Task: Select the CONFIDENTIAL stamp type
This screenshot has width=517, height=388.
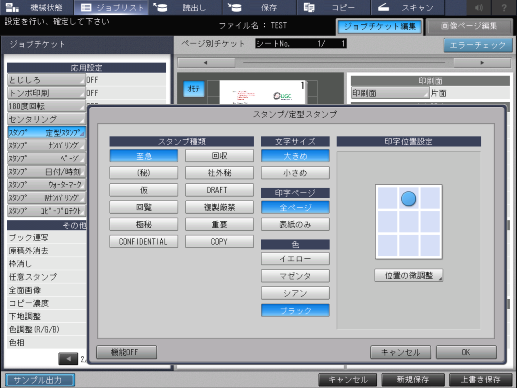Action: (x=144, y=241)
